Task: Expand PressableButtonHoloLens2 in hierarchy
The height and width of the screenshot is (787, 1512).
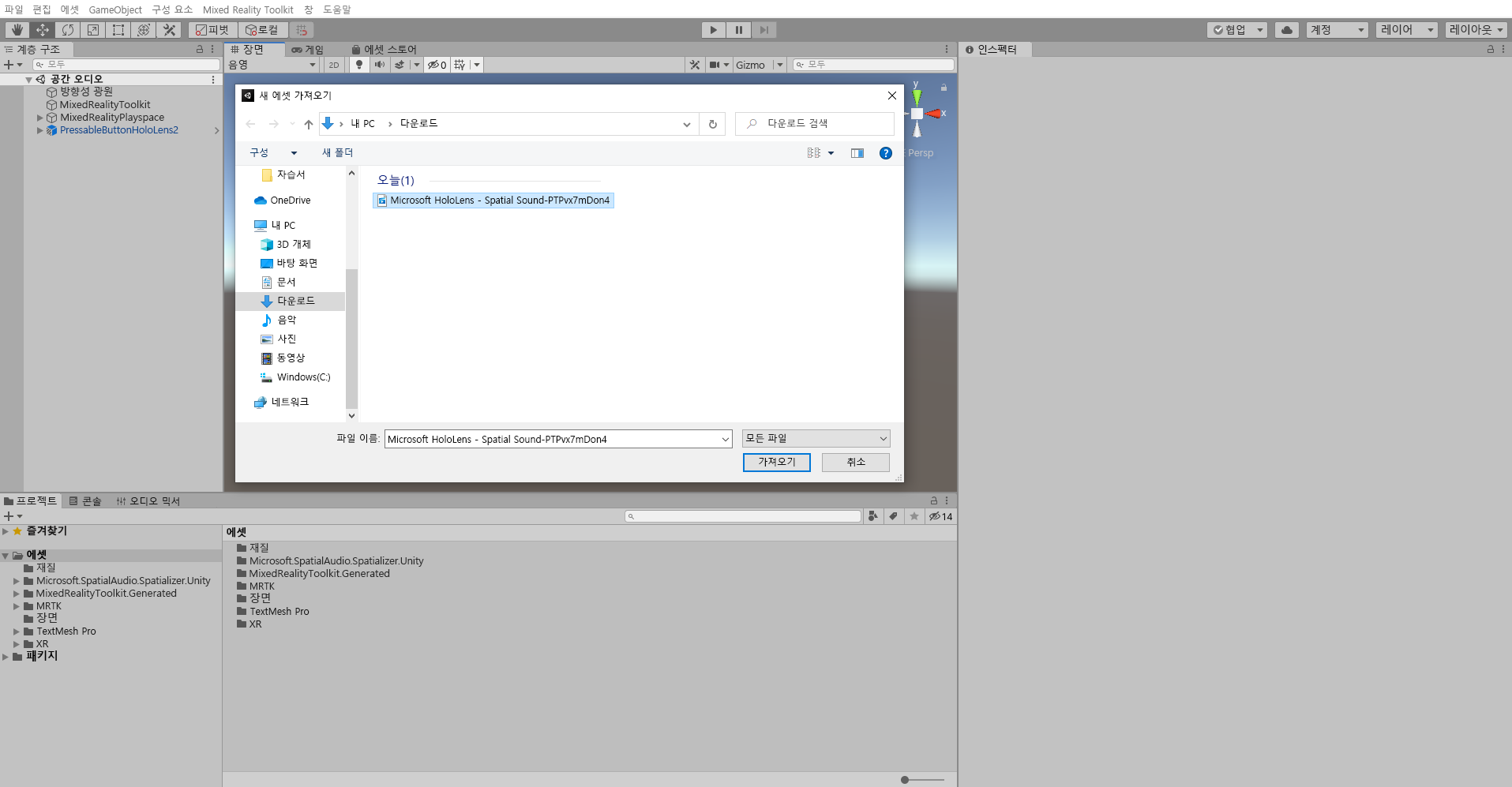Action: 40,130
